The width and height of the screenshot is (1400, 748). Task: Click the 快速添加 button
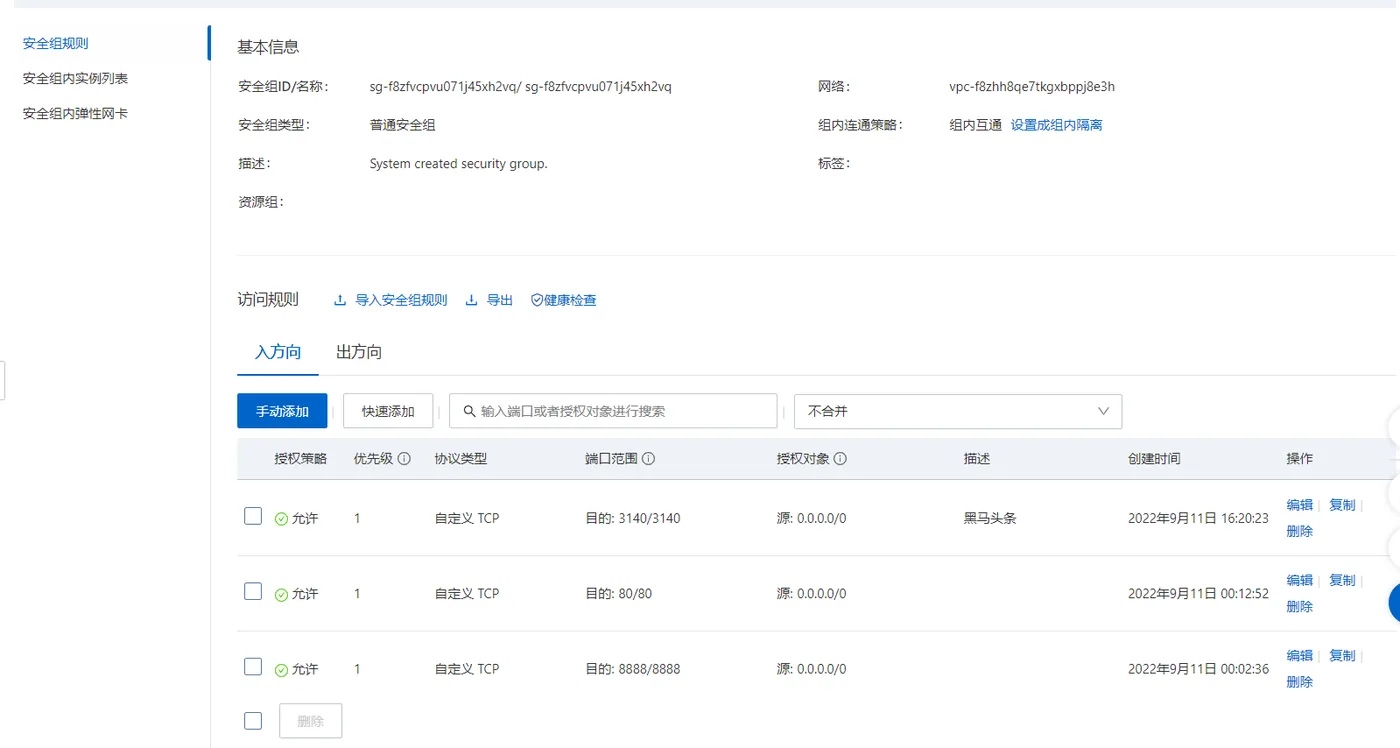pos(388,411)
